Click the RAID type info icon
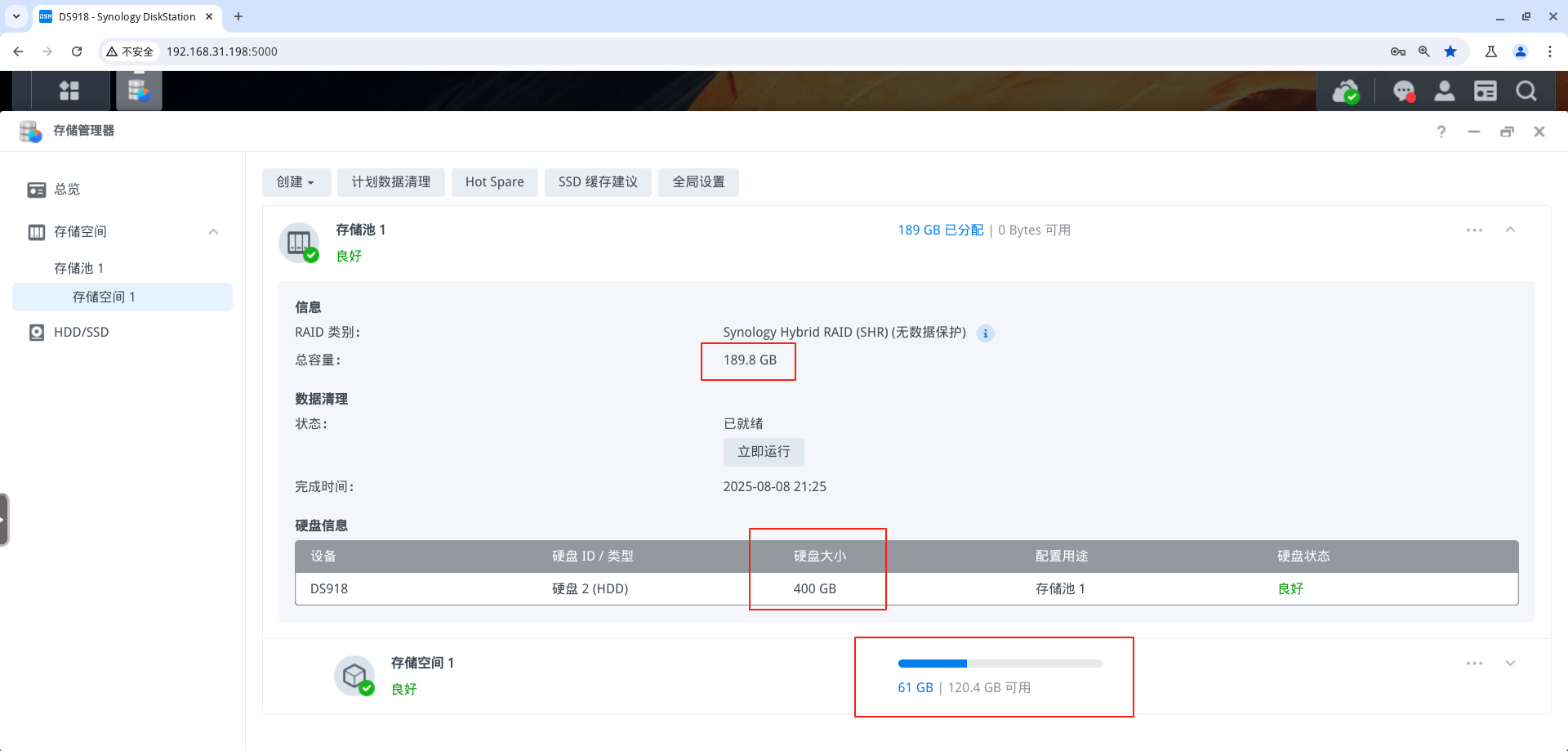The width and height of the screenshot is (1568, 751). click(986, 333)
